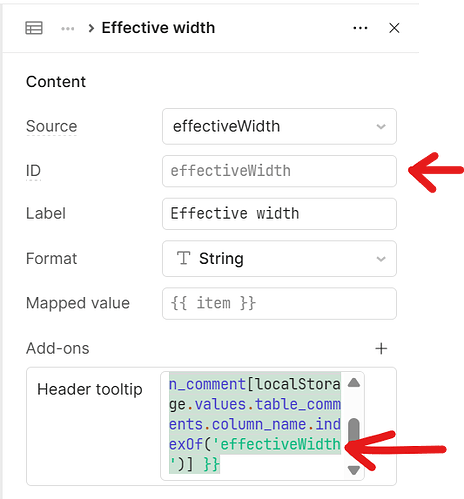Click inside the Header tooltip code editor
This screenshot has width=464, height=499.
tap(254, 424)
